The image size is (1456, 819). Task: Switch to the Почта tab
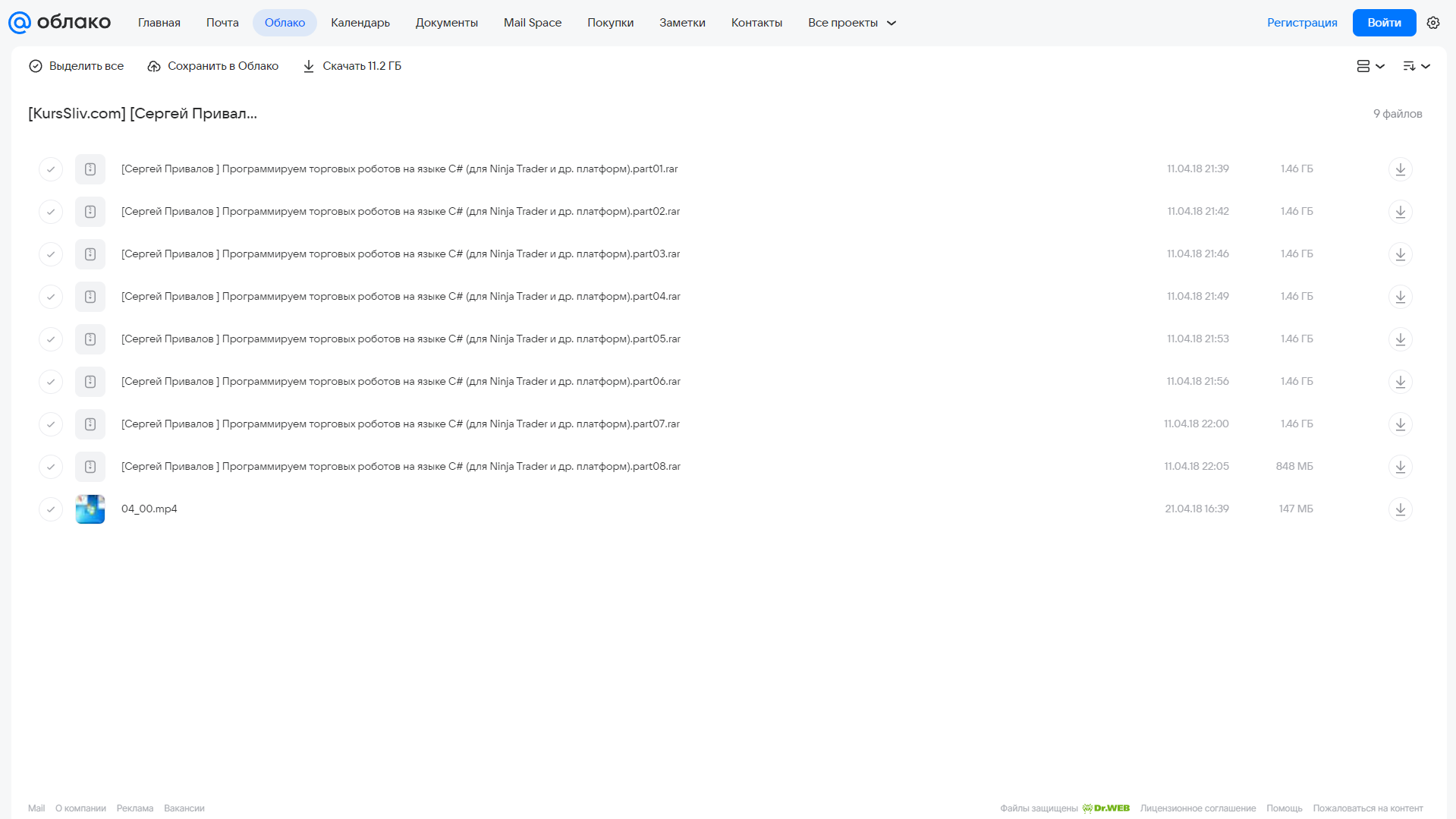(x=222, y=23)
